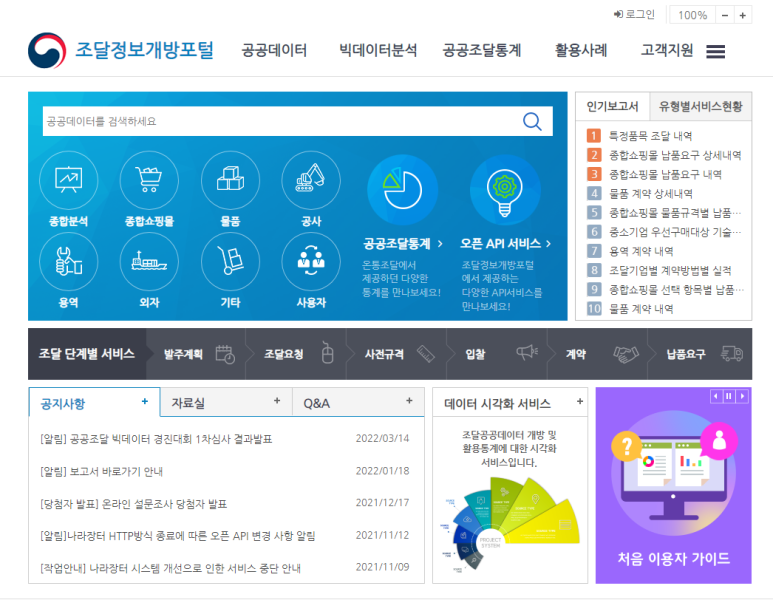Click the 공공조달통계 heading link with arrow
The width and height of the screenshot is (773, 600).
click(403, 244)
